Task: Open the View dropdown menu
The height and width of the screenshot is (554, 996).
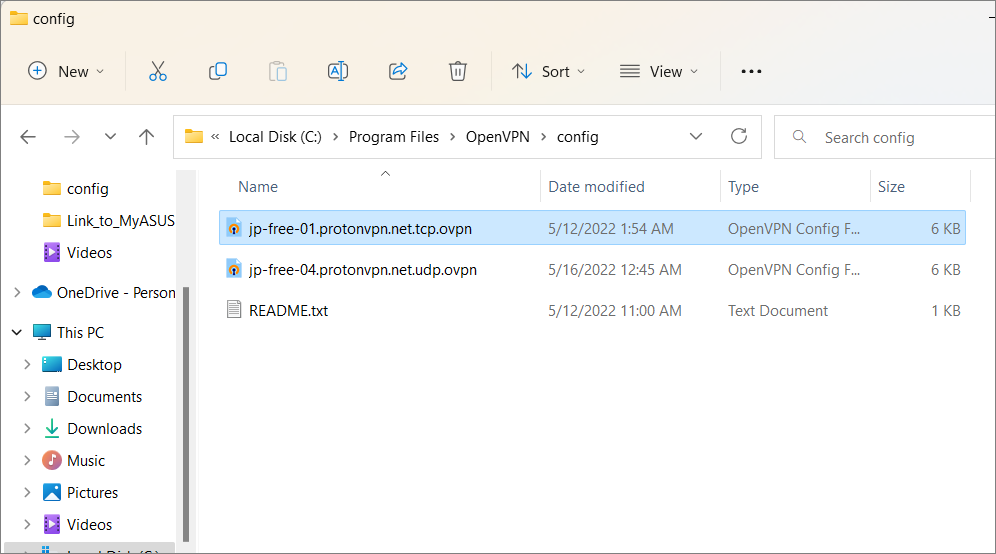Action: coord(659,71)
